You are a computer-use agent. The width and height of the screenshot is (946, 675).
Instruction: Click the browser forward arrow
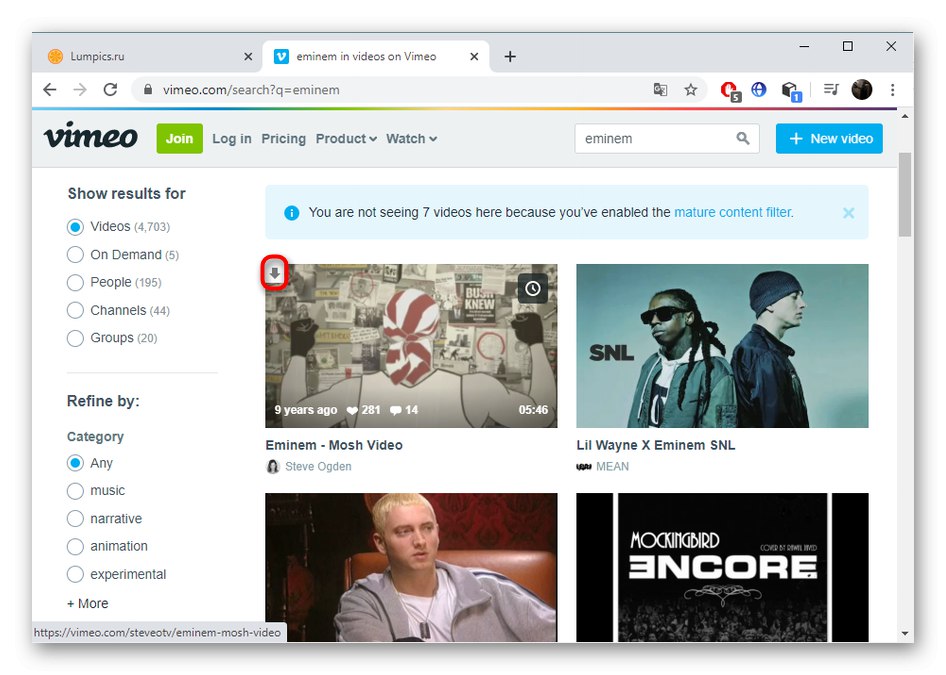80,90
